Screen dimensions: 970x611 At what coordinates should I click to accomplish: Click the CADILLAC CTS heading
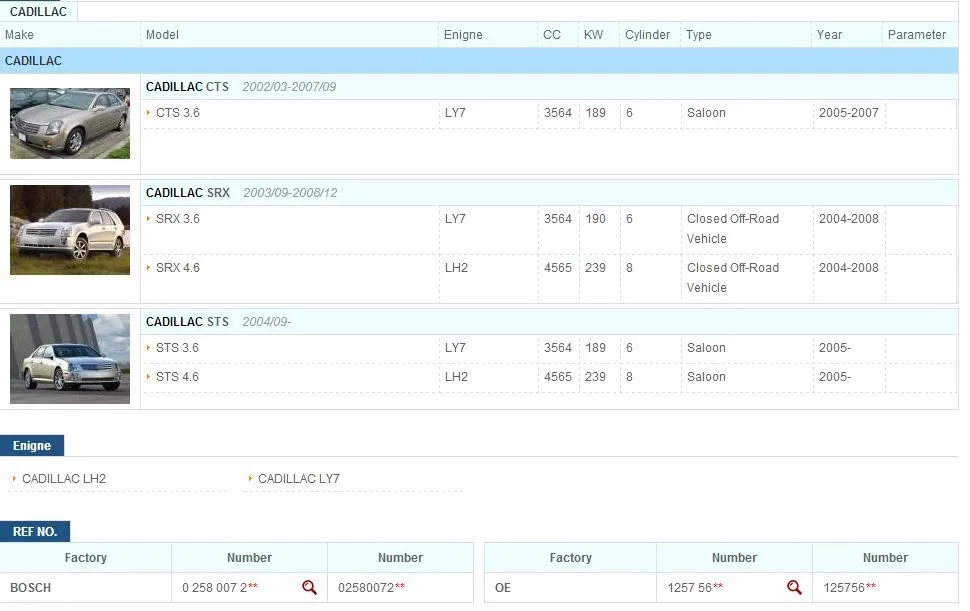187,87
